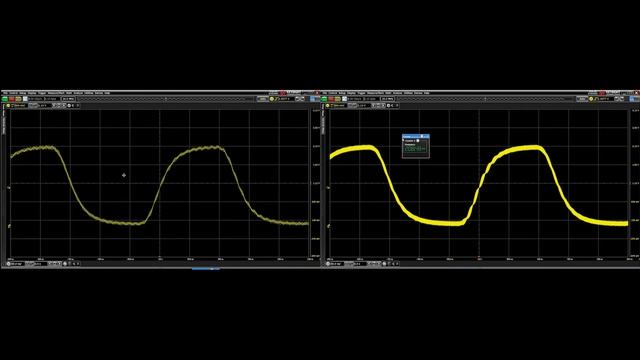Open the File menu in left window
This screenshot has width=640, height=360.
[x=5, y=93]
